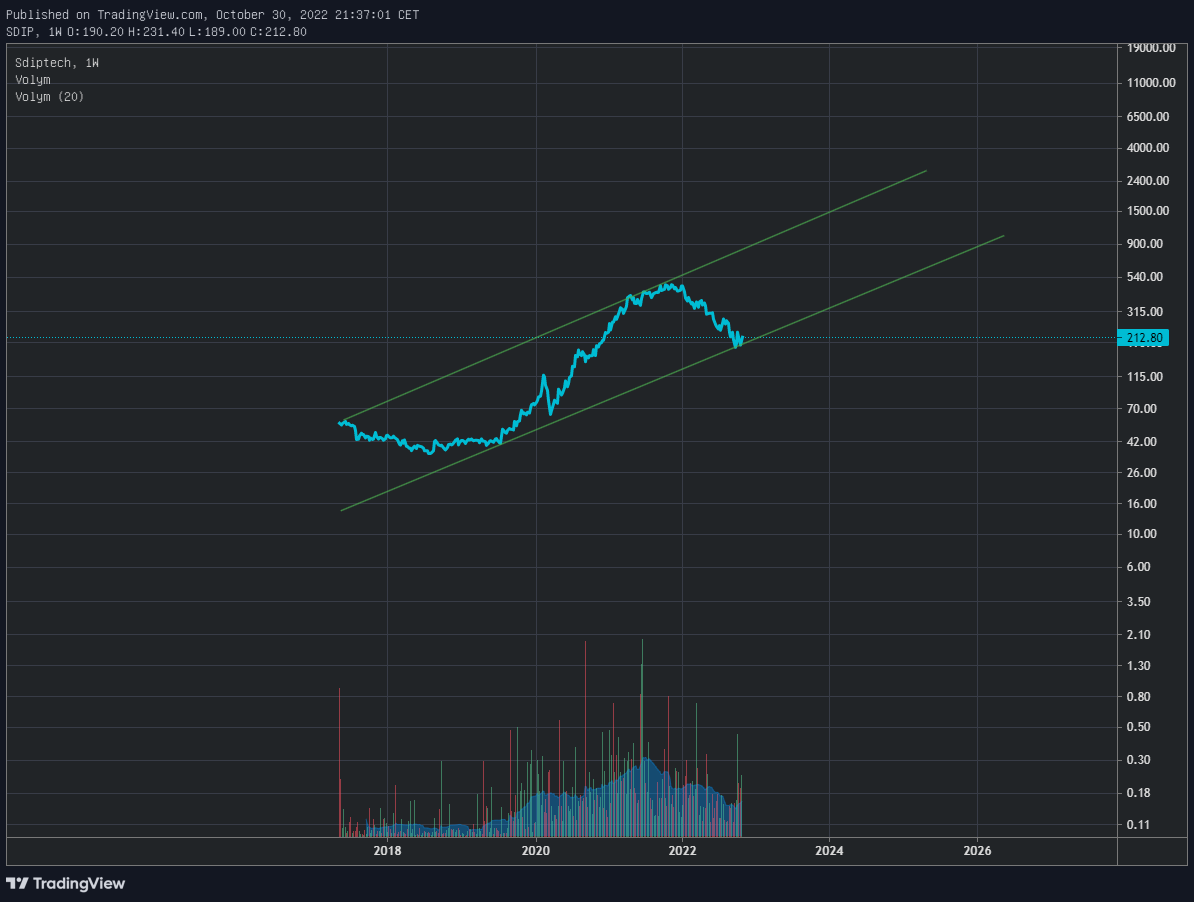
Task: Click the SDIP OHLC values line
Action: coord(156,32)
